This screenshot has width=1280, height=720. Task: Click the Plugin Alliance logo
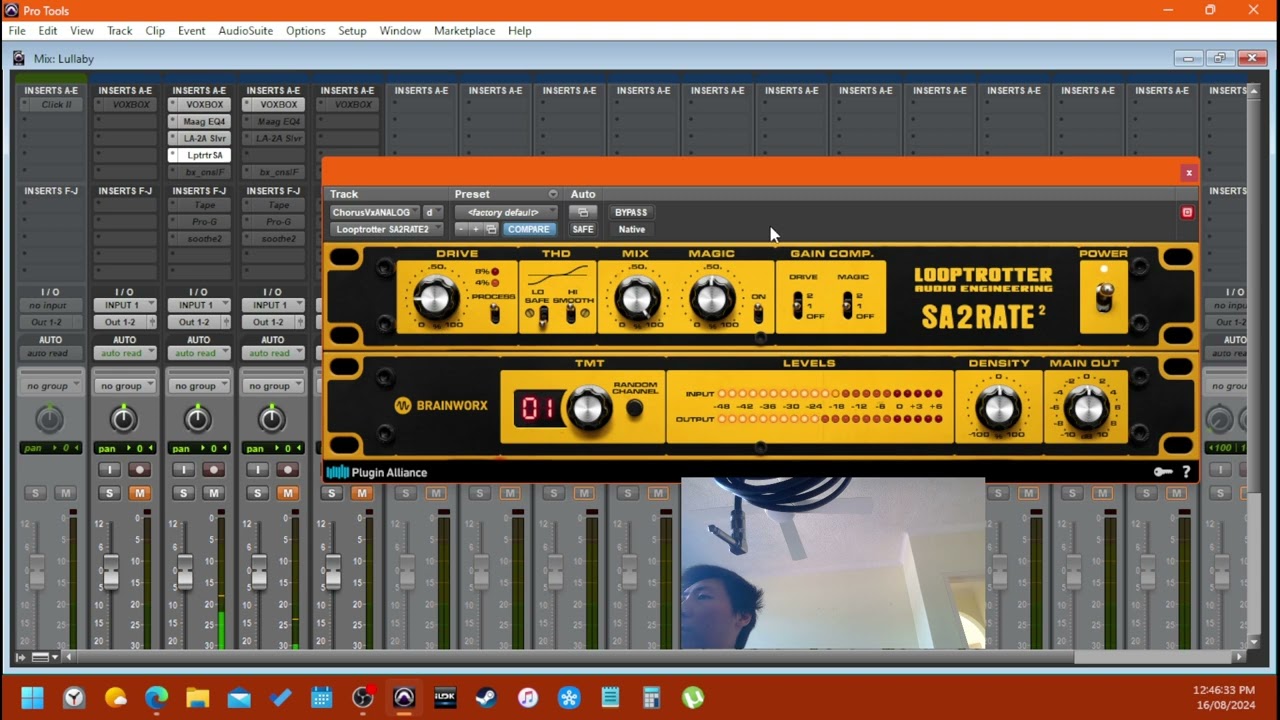[377, 472]
